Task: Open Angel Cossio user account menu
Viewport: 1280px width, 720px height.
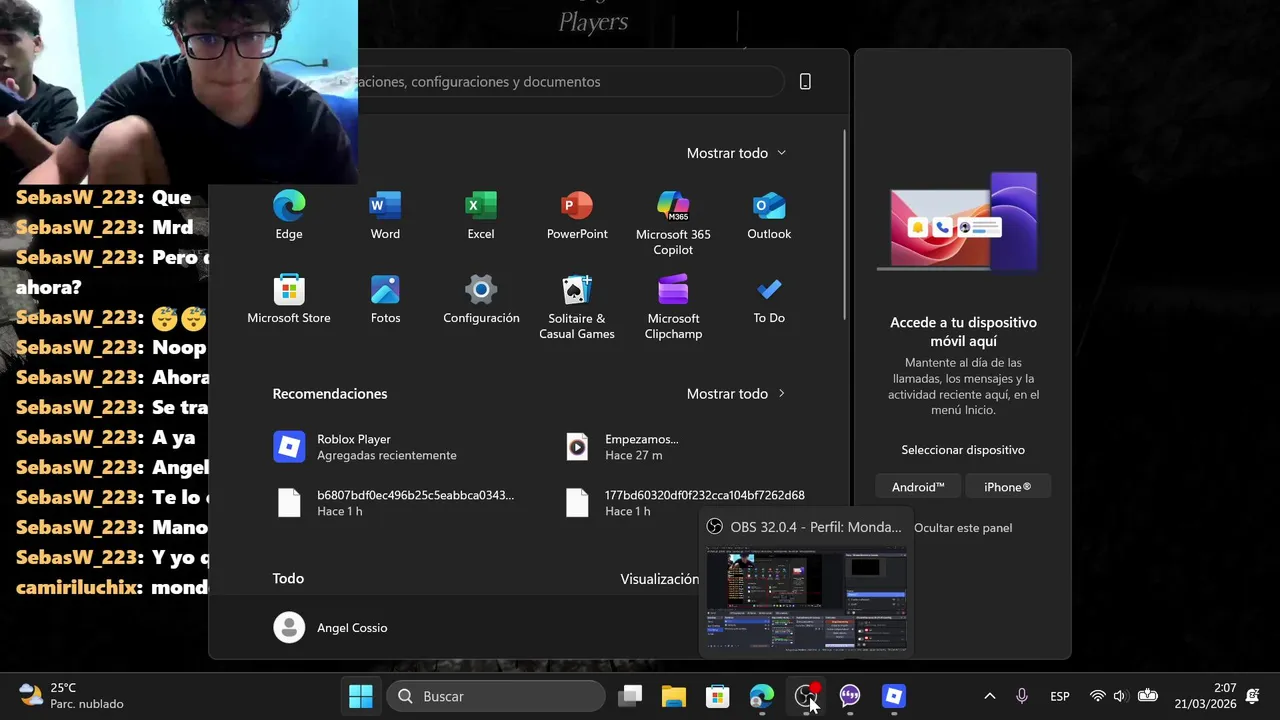Action: 331,628
